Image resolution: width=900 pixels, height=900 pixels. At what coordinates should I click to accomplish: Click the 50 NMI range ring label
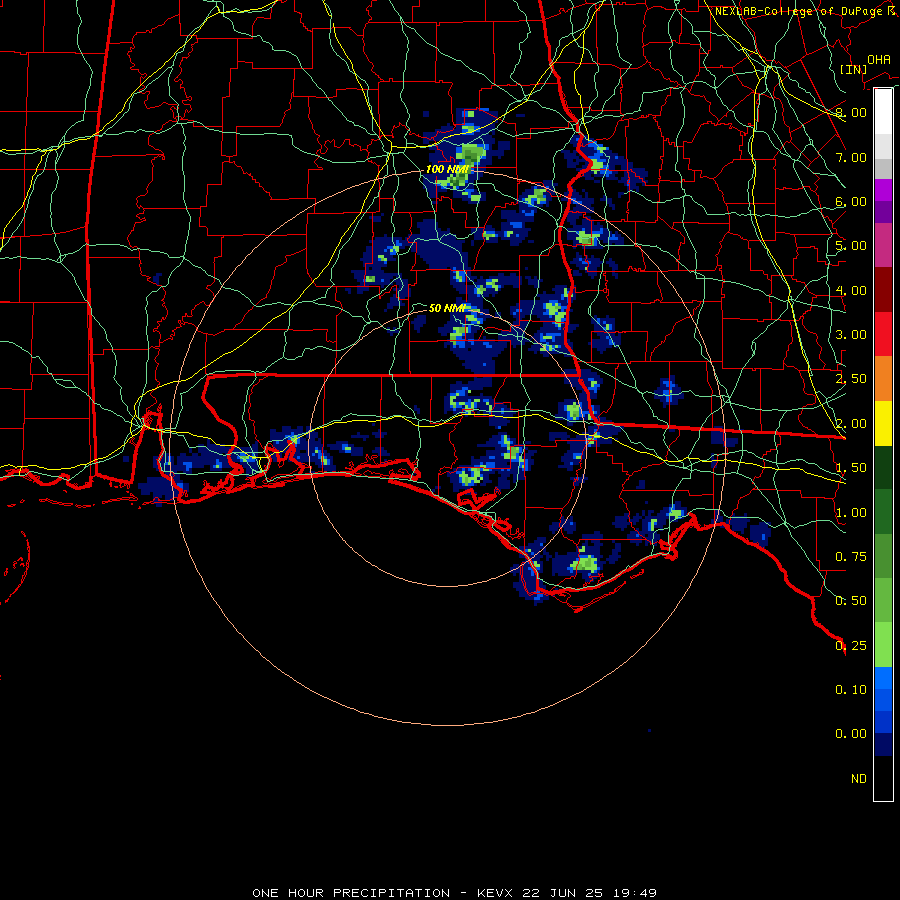pos(447,308)
